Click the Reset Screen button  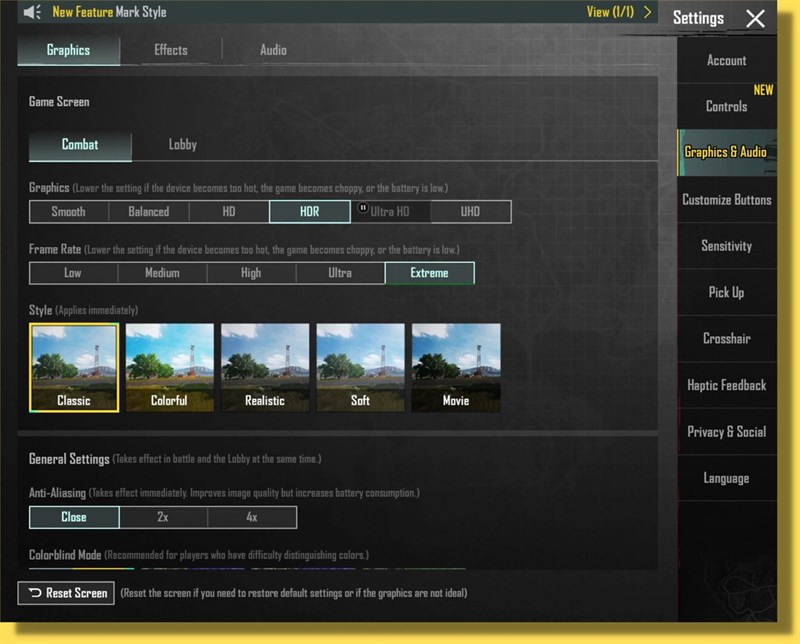[x=66, y=593]
